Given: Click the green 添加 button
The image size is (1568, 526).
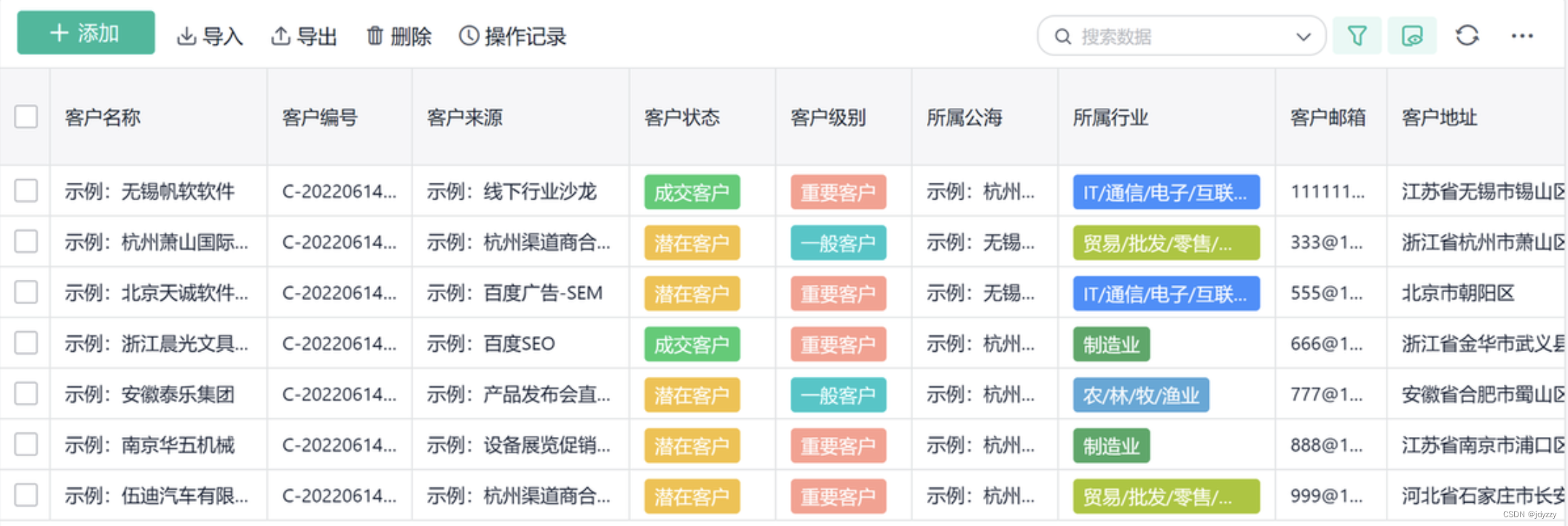Looking at the screenshot, I should click(86, 33).
